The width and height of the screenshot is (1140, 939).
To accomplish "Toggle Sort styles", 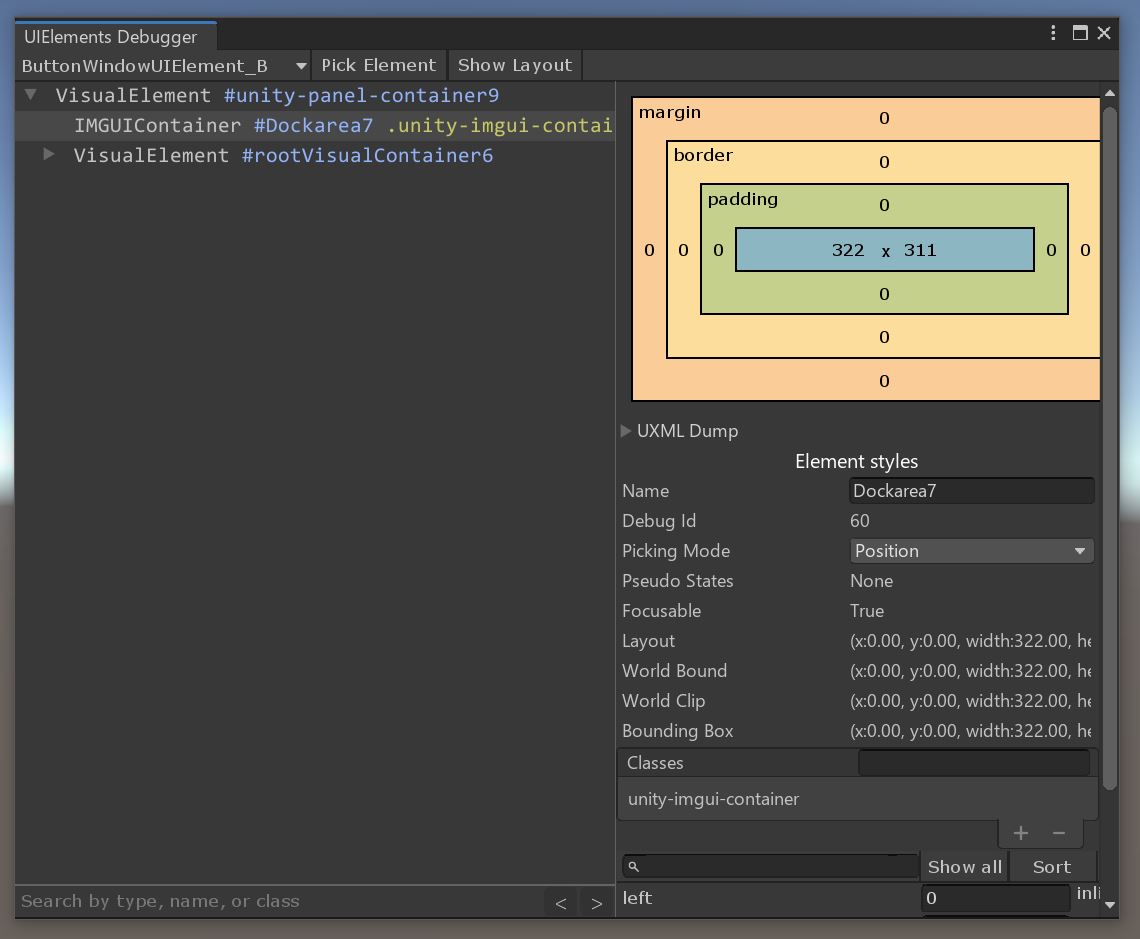I will pos(1051,866).
